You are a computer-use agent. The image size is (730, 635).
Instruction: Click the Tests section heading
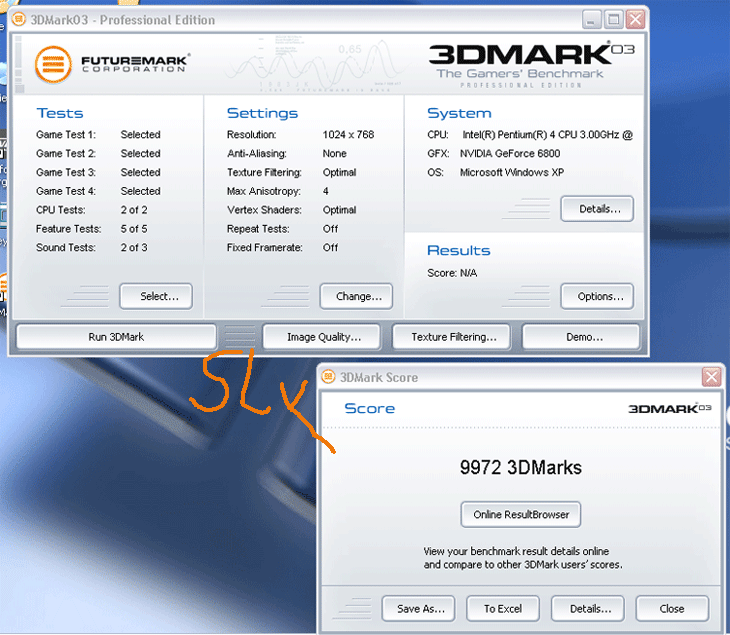[60, 113]
